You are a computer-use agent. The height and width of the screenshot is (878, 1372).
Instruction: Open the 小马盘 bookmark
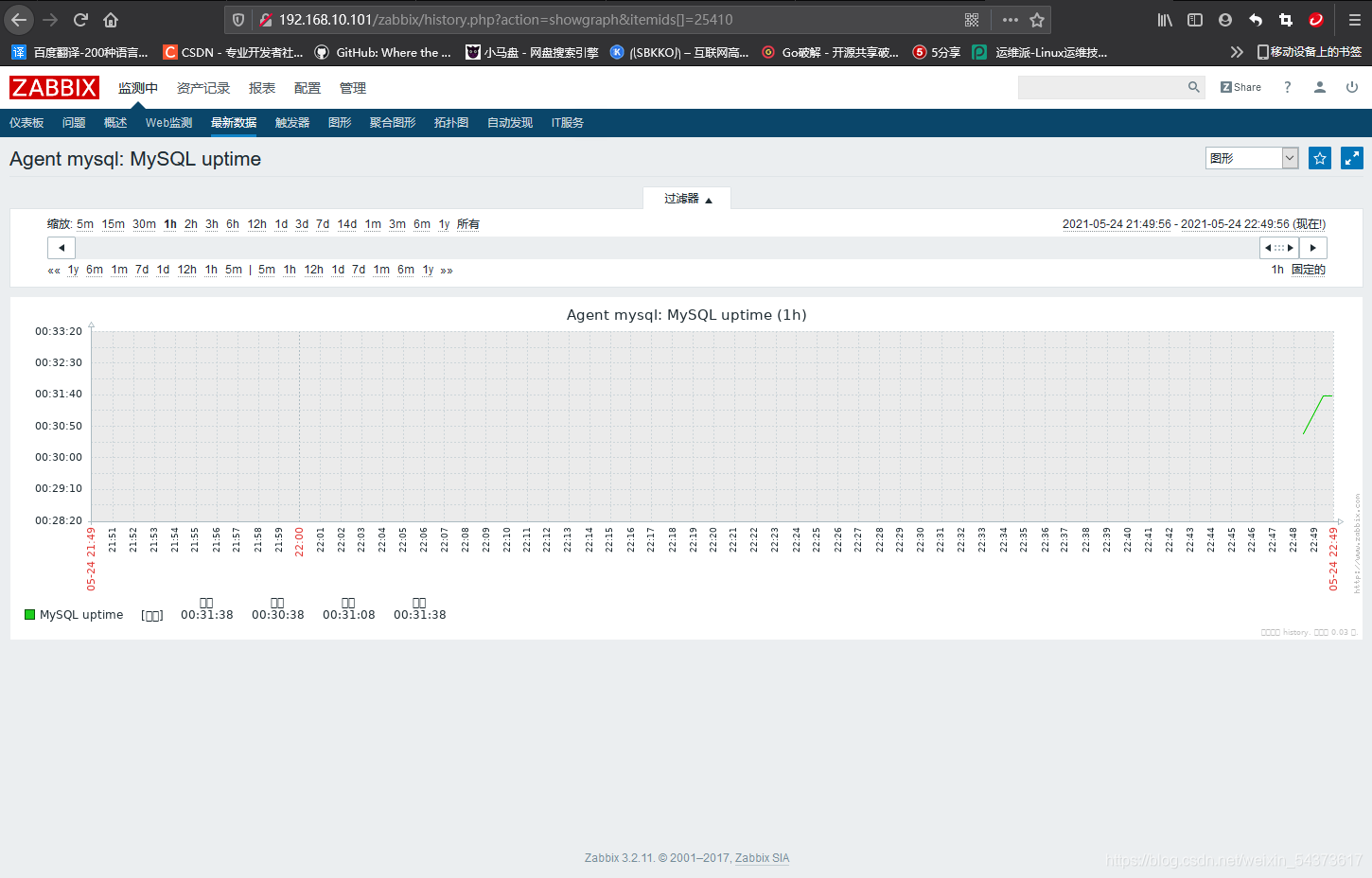pos(532,52)
